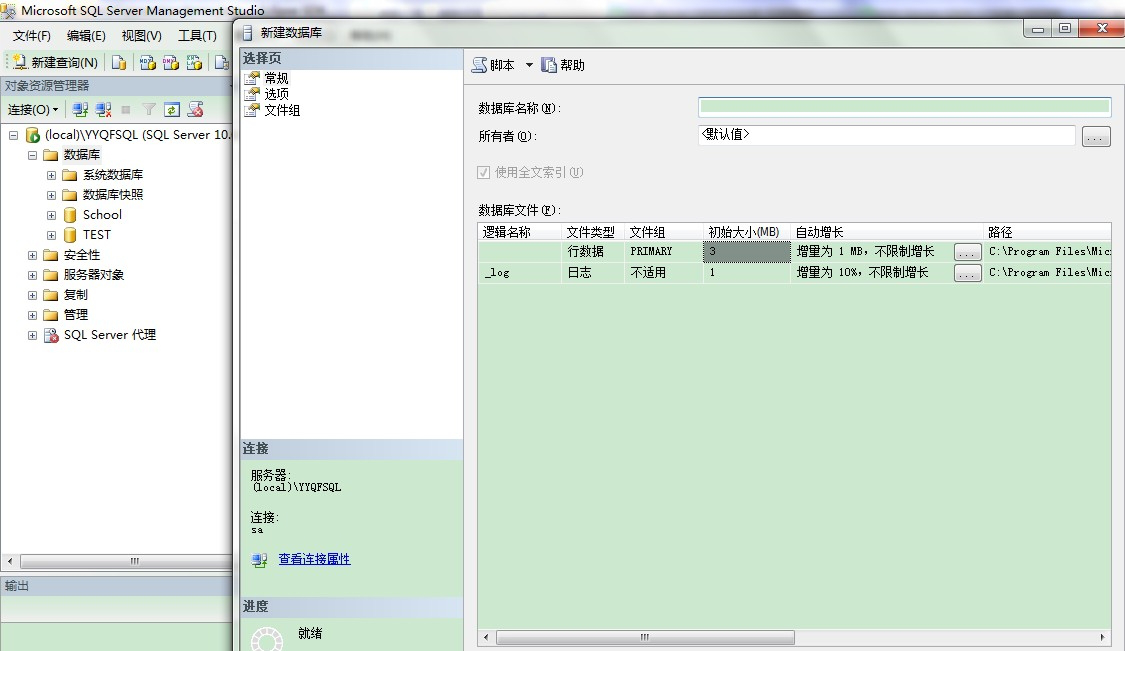Image resolution: width=1125 pixels, height=677 pixels.
Task: Click the 不适用 filegroup cell
Action: (x=664, y=273)
